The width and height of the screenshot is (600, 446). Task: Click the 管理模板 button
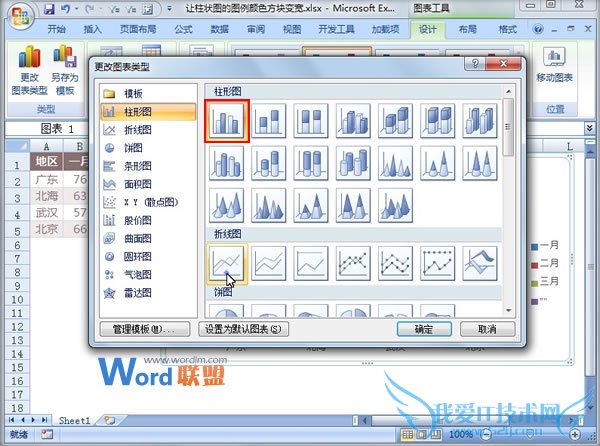click(x=145, y=329)
